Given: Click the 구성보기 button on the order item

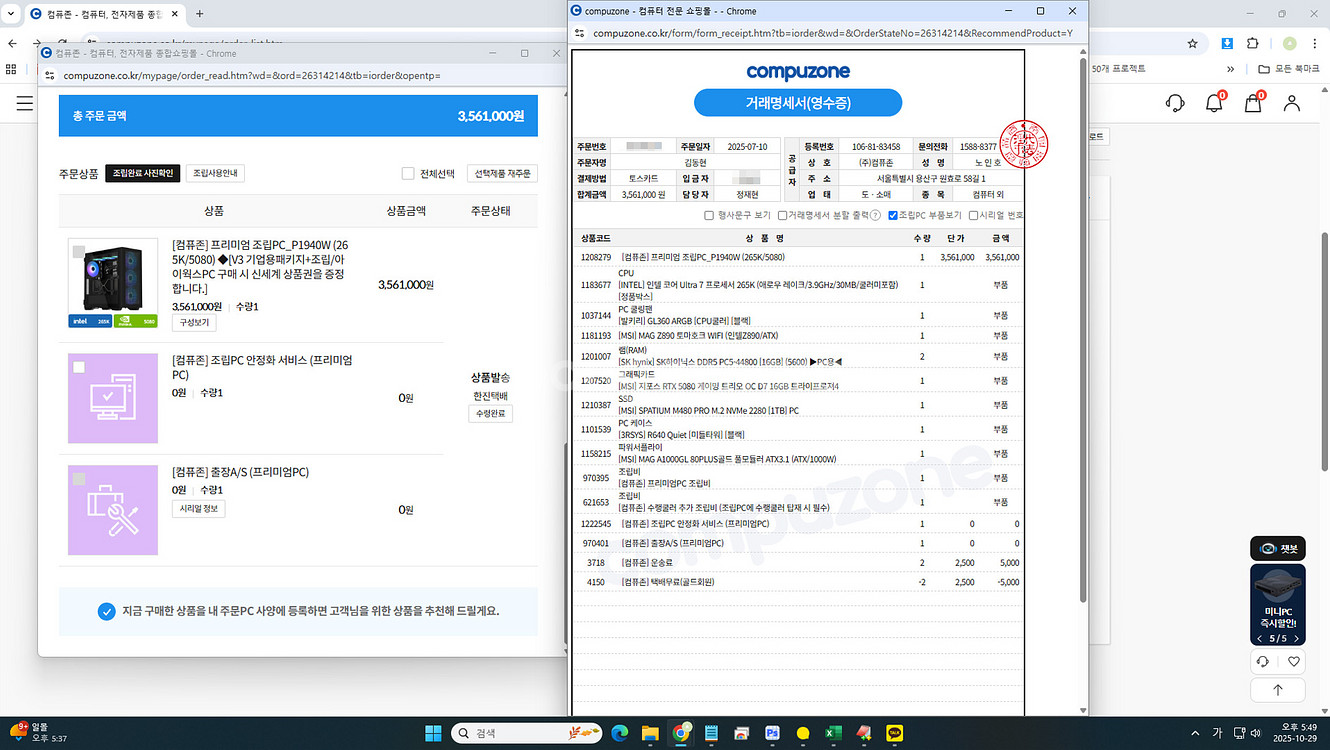Looking at the screenshot, I should [x=194, y=322].
